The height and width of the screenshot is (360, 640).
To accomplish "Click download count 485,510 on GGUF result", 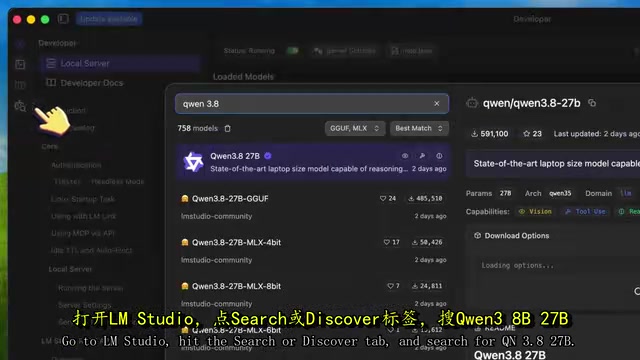I will 425,198.
